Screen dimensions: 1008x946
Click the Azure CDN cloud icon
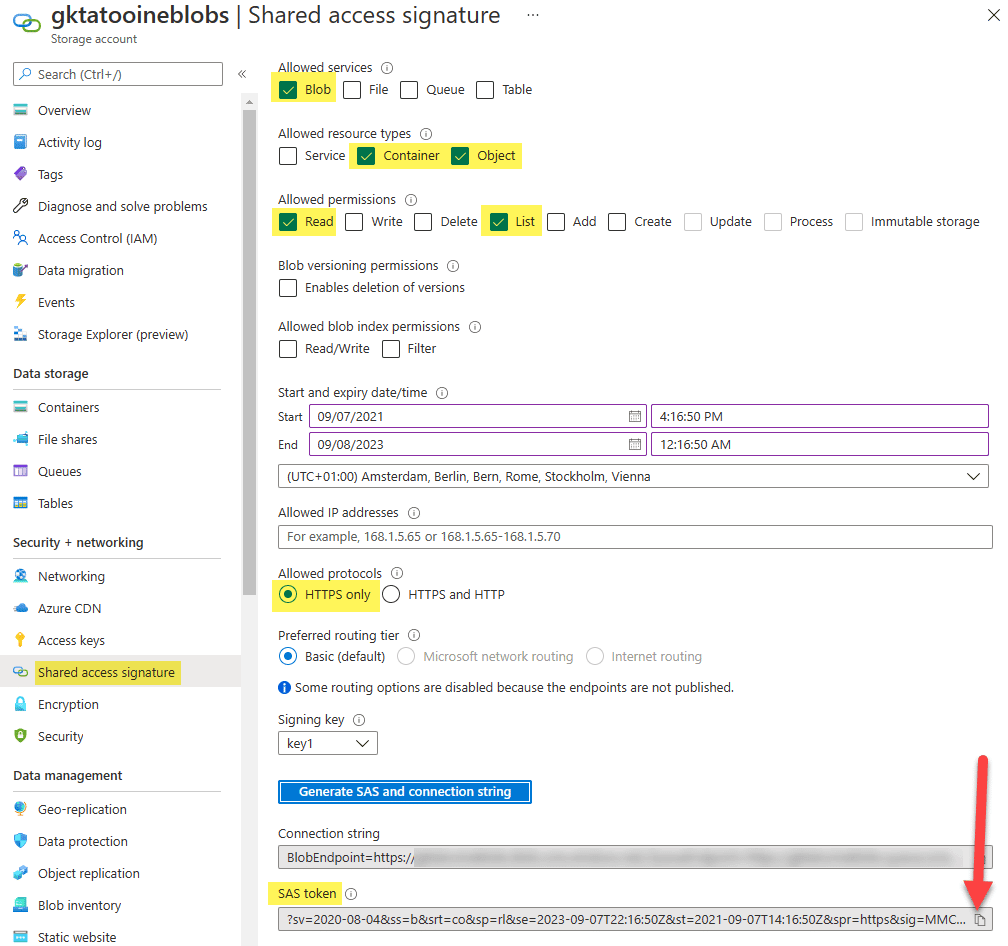(x=21, y=608)
